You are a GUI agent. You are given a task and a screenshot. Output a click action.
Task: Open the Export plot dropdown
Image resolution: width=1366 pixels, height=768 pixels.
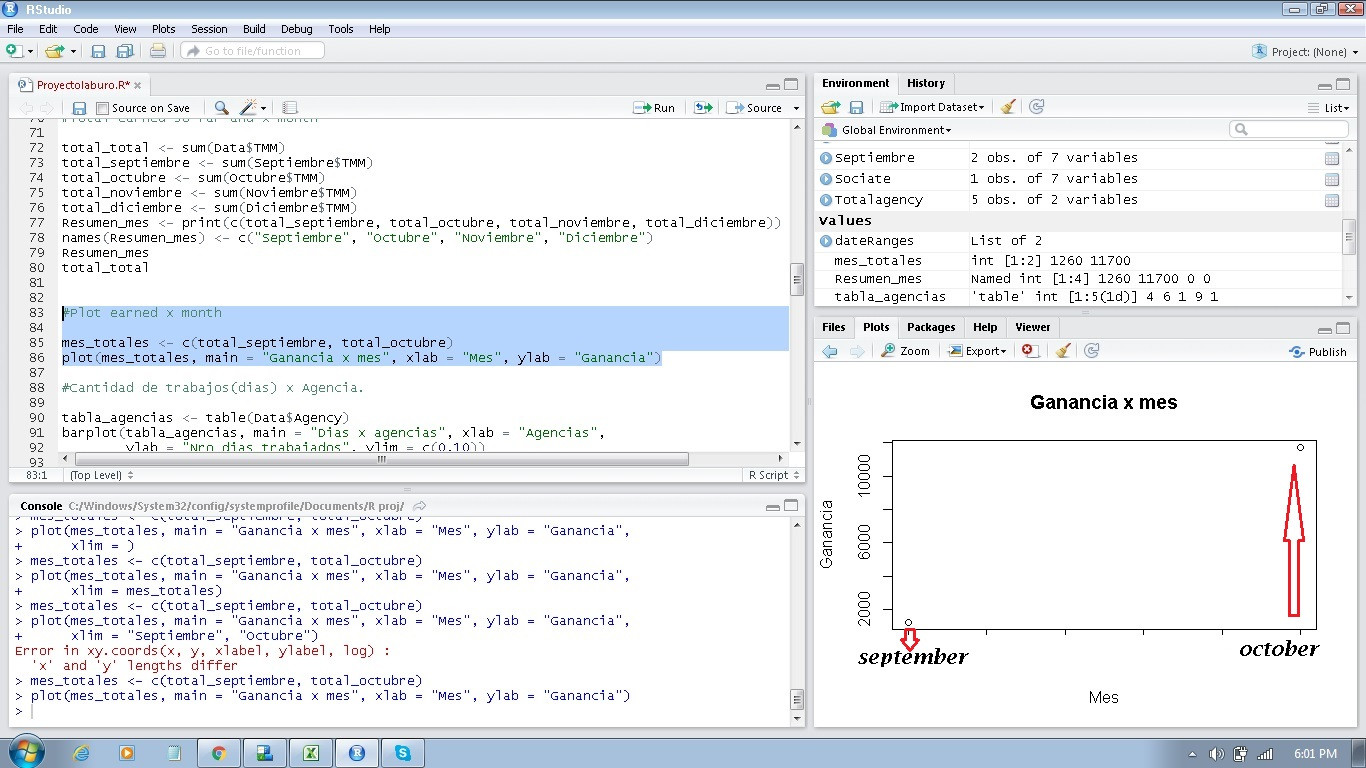(977, 351)
